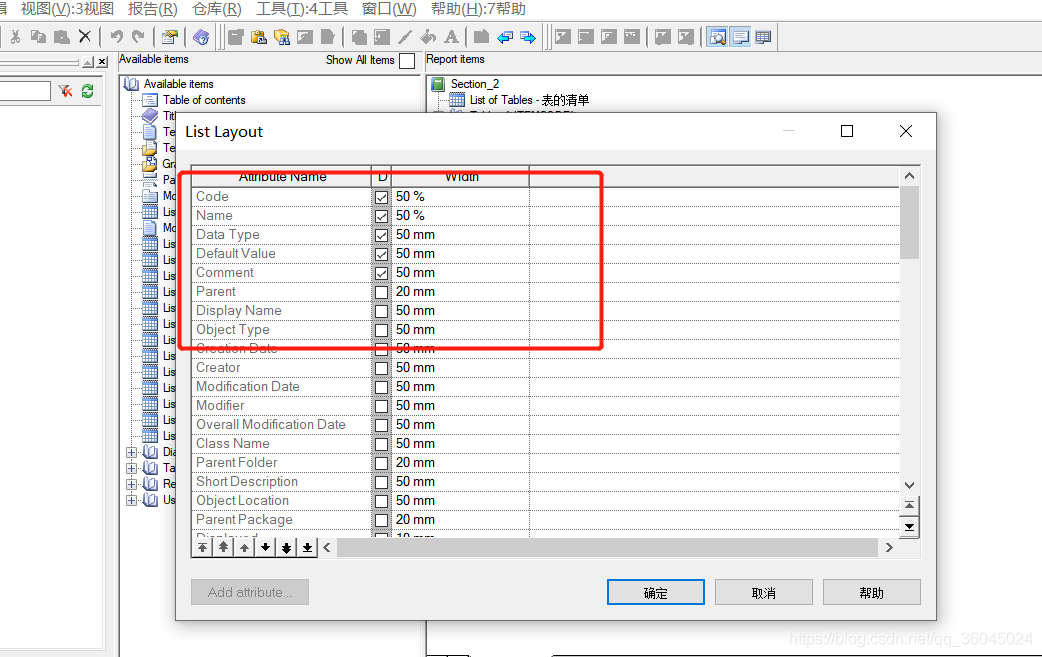Screen dimensions: 1042x657
Task: Click the Paste toolbar icon
Action: pyautogui.click(x=62, y=37)
